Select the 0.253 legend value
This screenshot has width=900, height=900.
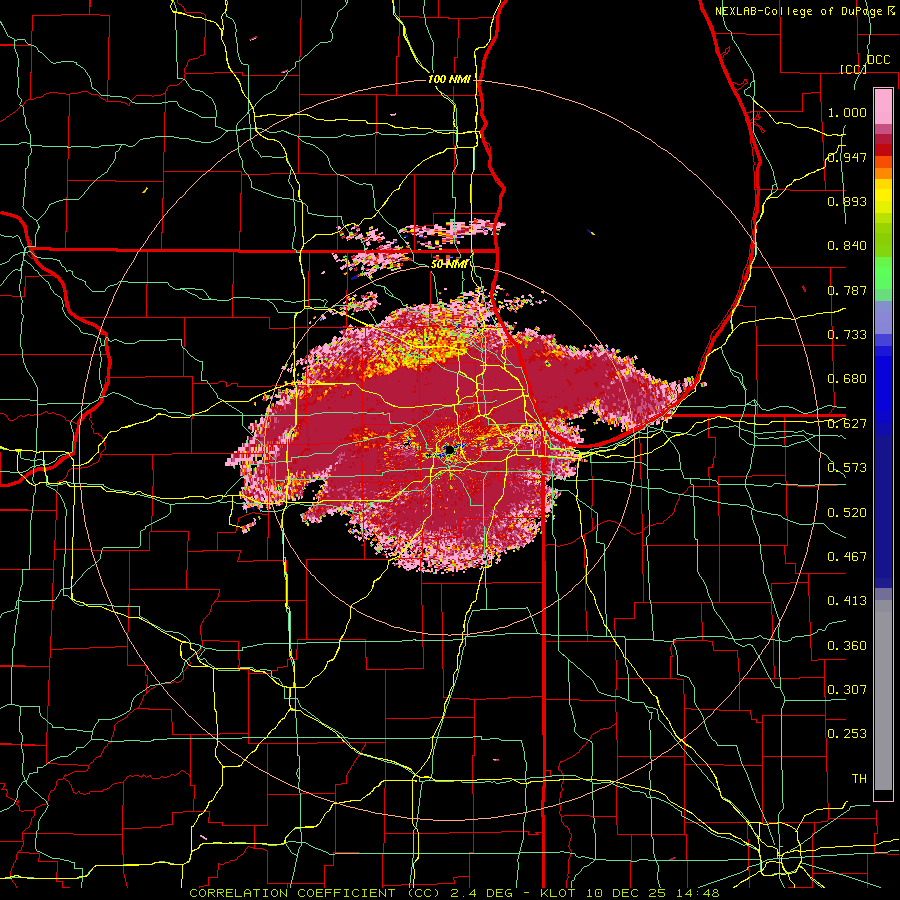847,734
